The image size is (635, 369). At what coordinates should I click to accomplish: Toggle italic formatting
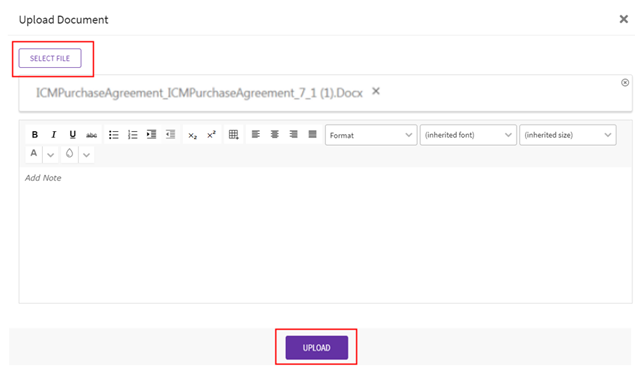[x=53, y=134]
